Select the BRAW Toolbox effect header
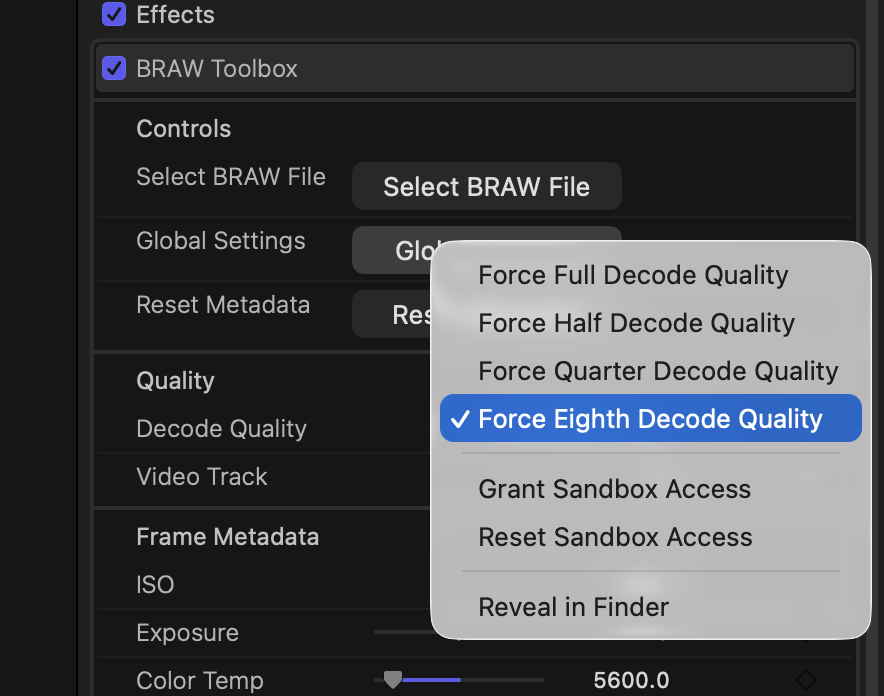 pos(217,69)
